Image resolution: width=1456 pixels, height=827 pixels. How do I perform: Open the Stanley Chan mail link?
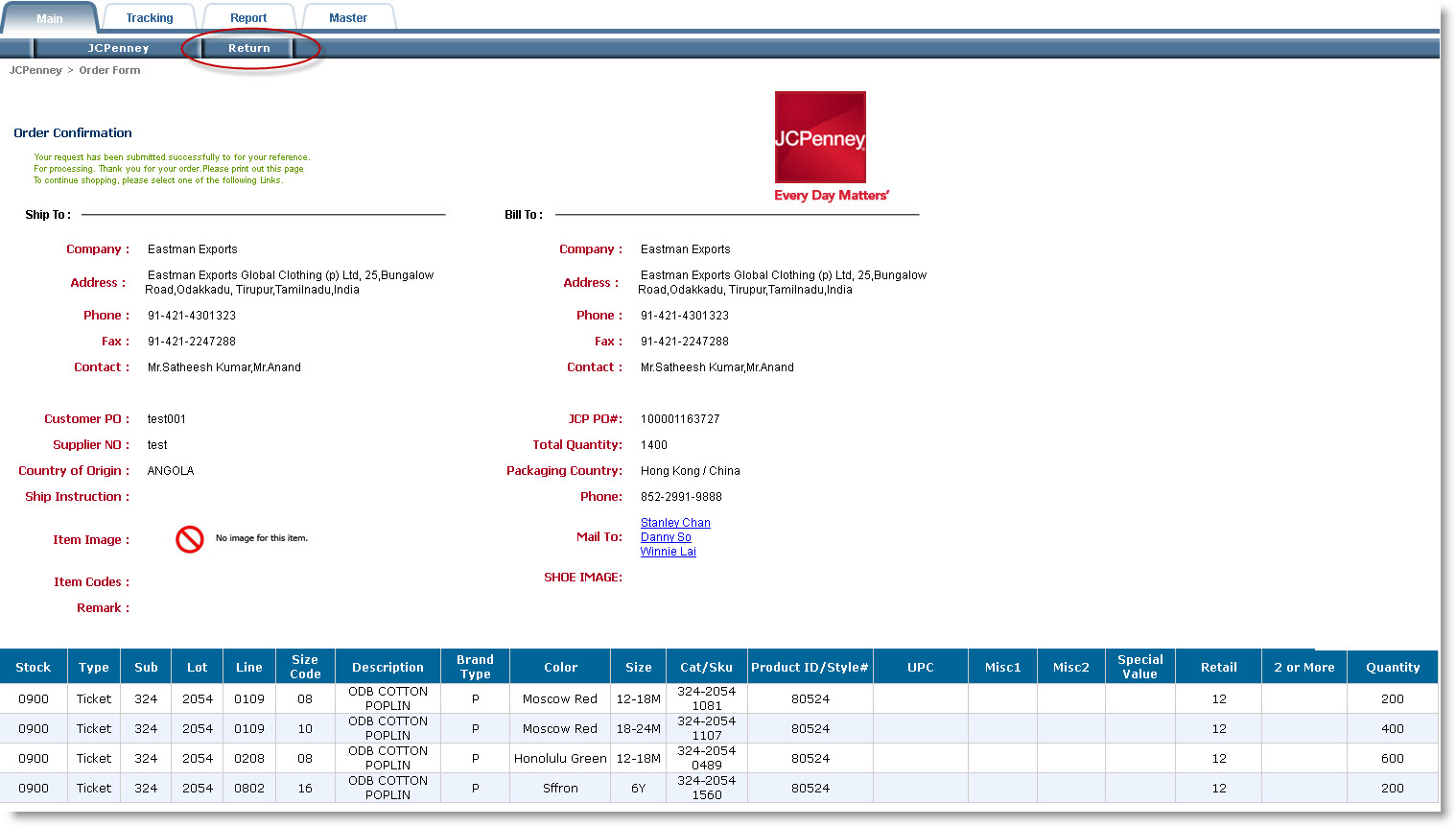675,523
